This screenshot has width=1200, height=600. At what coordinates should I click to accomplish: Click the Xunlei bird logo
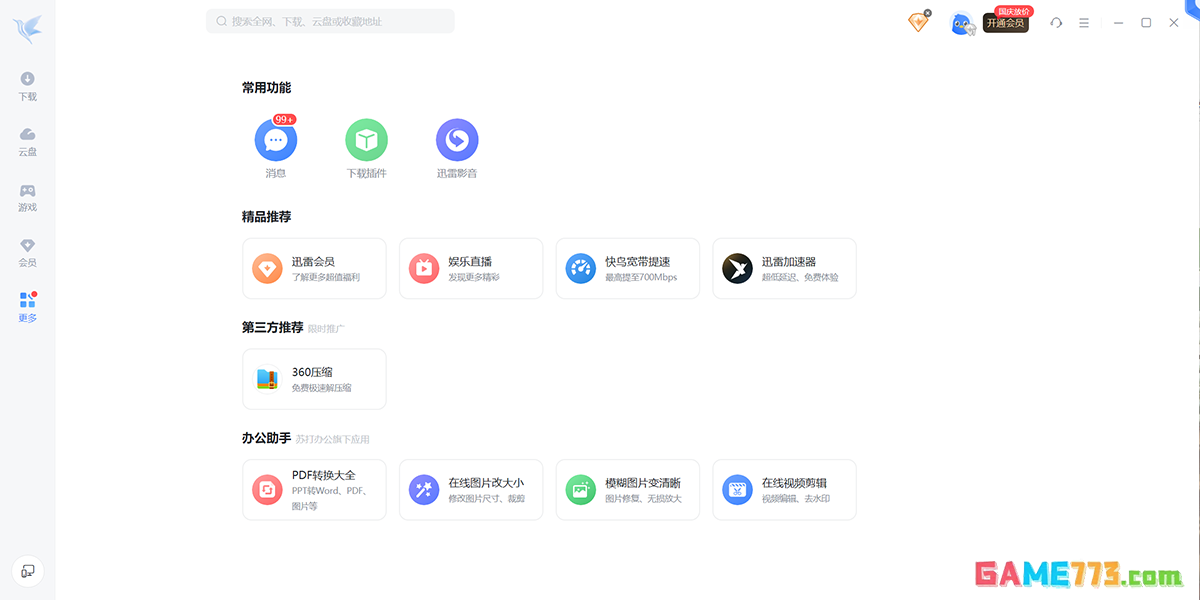pos(27,30)
